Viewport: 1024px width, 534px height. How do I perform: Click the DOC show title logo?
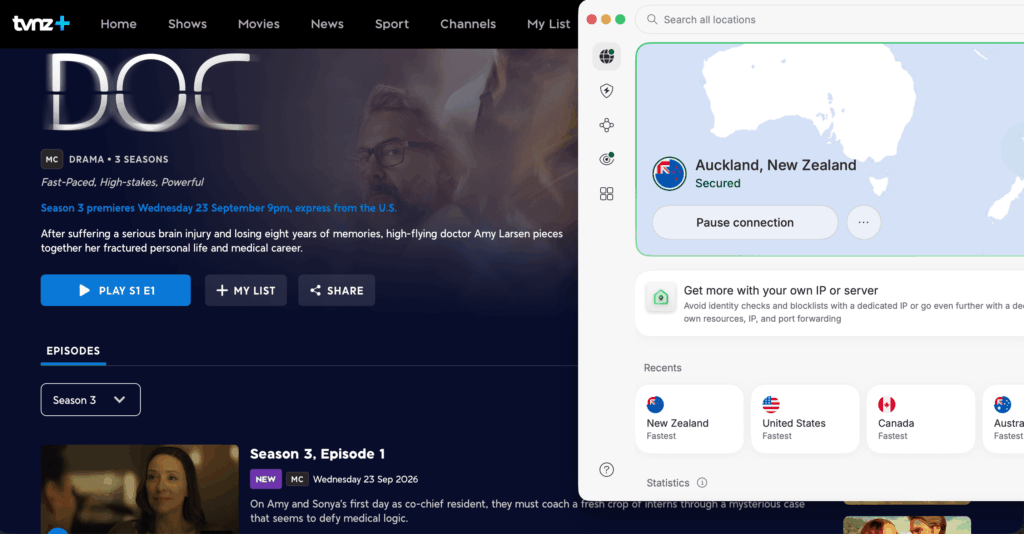pos(152,91)
